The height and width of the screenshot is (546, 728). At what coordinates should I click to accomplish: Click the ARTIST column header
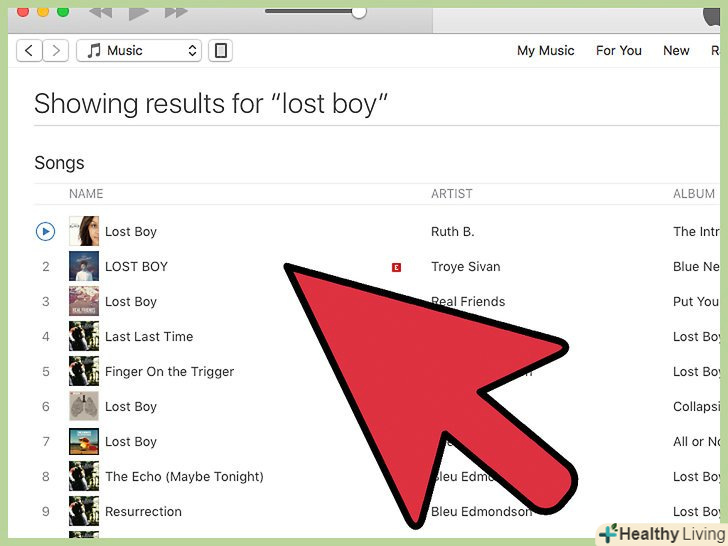(452, 194)
